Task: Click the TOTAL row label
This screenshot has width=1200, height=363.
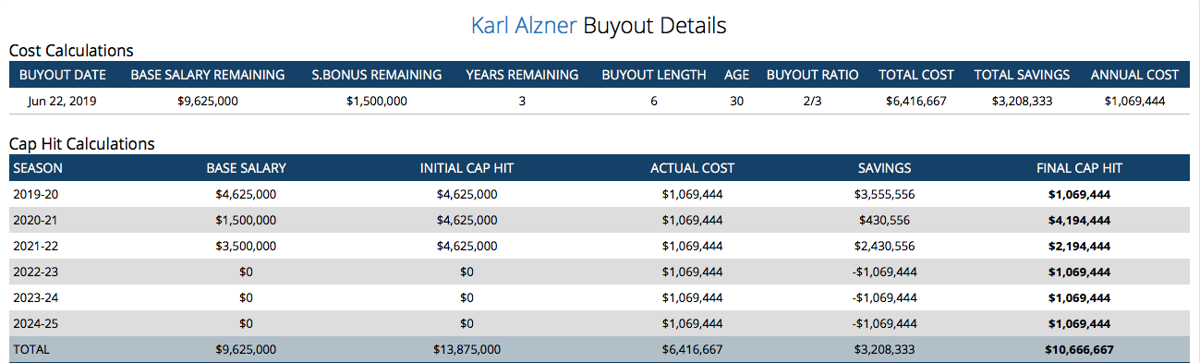Action: (31, 349)
